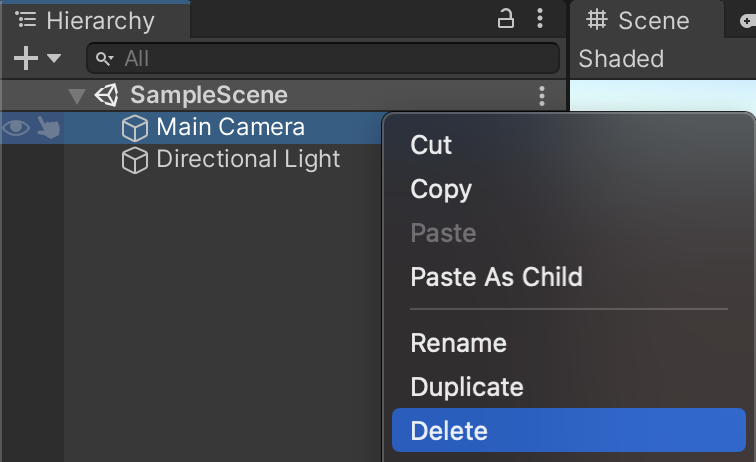Viewport: 756px width, 462px height.
Task: Collapse the SampleScene foldout arrow
Action: [77, 96]
